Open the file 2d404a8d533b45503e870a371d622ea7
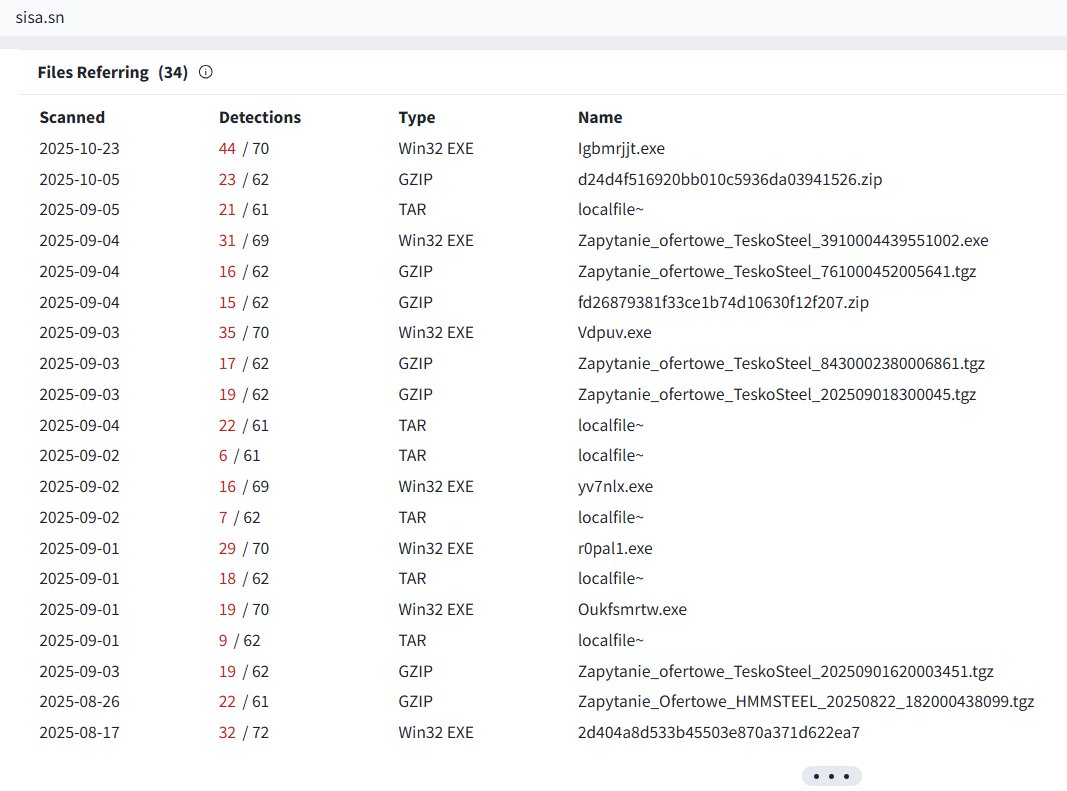Screen dimensions: 1067x791 pyautogui.click(x=719, y=733)
